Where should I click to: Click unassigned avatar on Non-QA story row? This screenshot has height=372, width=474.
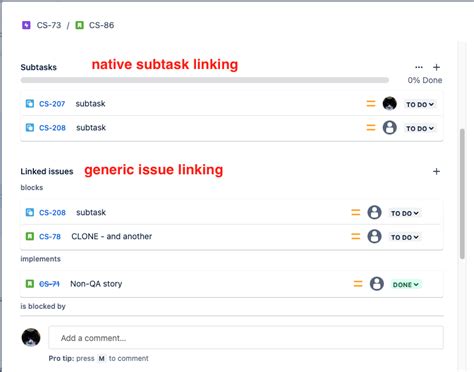pos(377,284)
